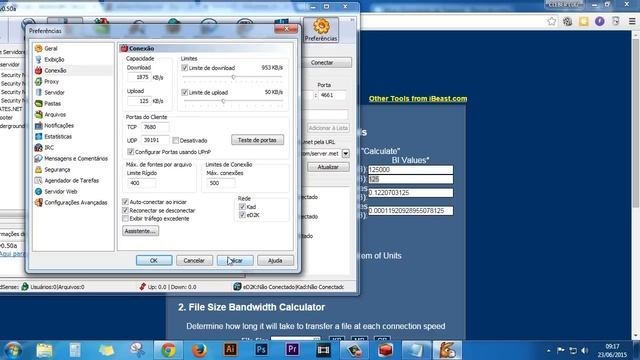This screenshot has height=360, width=640.
Task: Toggle Auto-conectar ao iniciar checkbox
Action: pos(125,202)
